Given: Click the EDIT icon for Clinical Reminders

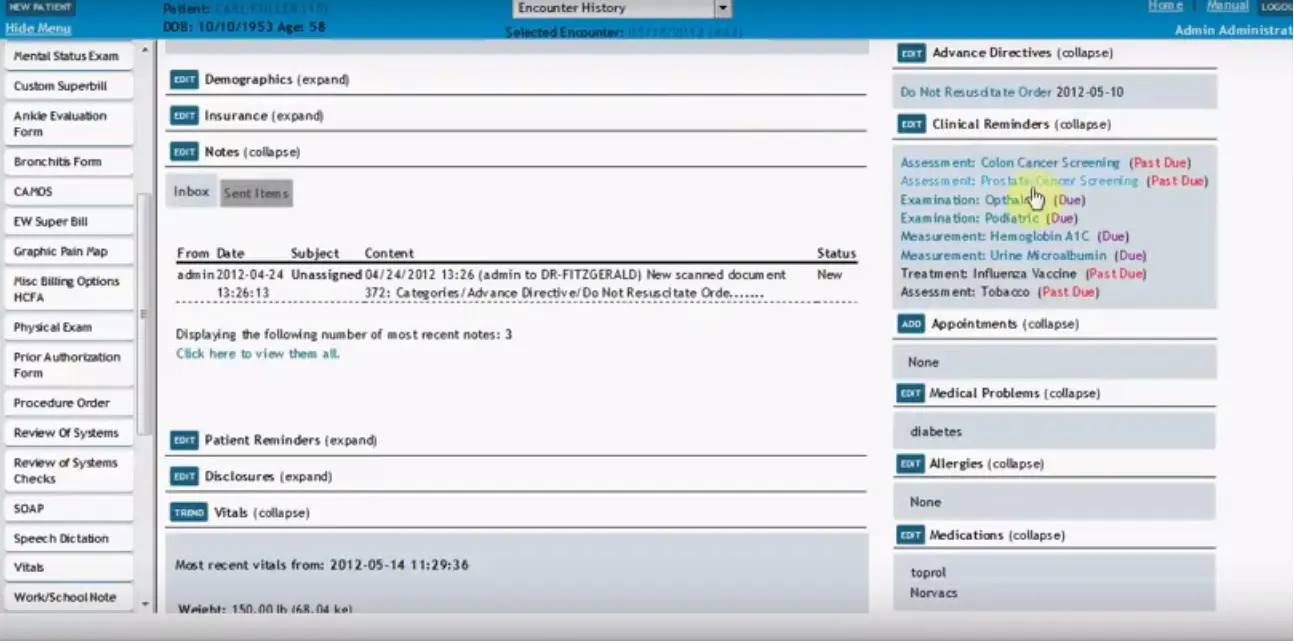Looking at the screenshot, I should (910, 124).
